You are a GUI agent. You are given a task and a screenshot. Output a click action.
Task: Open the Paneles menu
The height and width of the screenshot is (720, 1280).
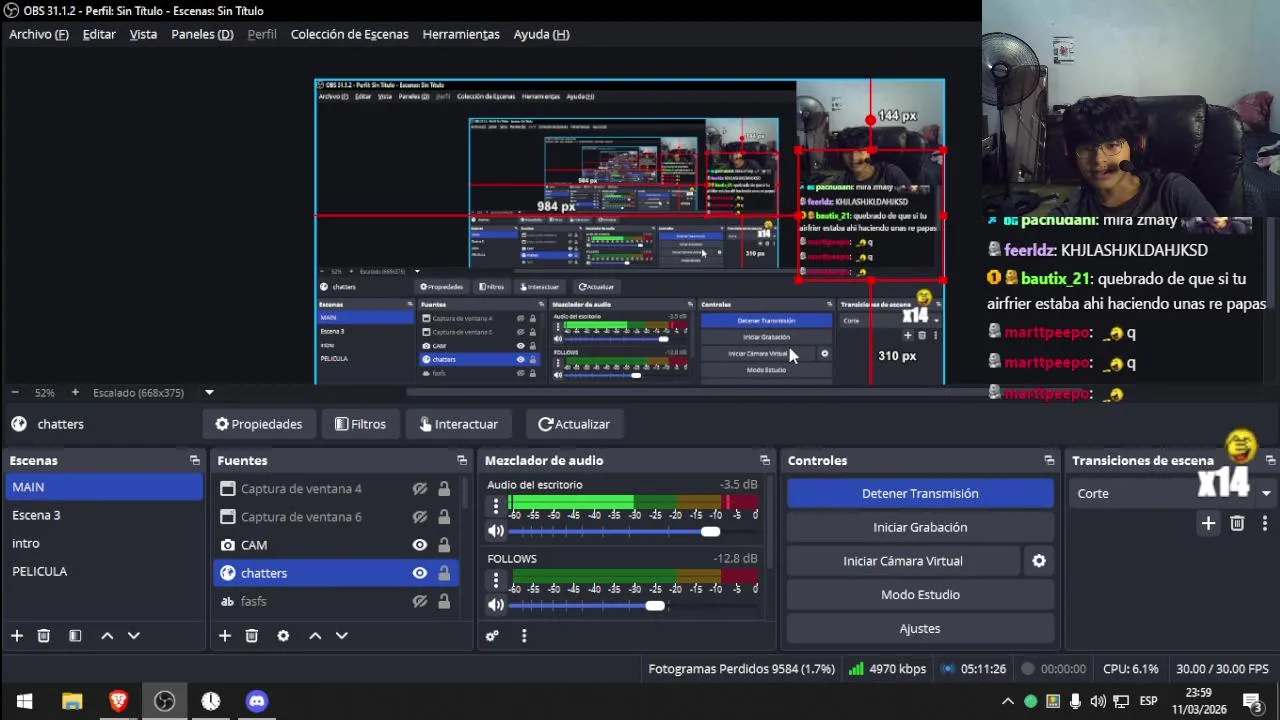[x=202, y=34]
